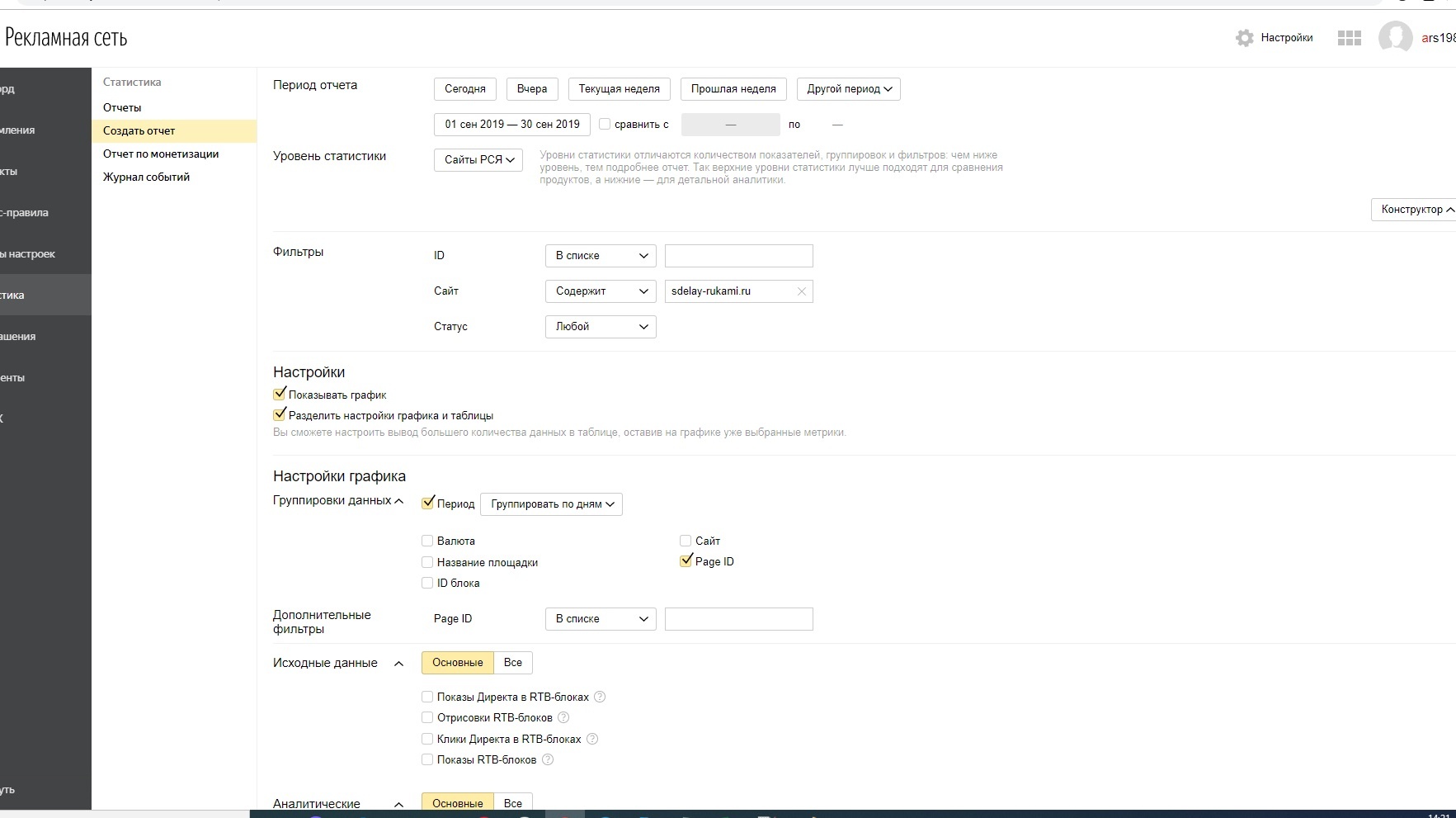
Task: Check 'Клики Директа в RTB-блоках'
Action: pos(427,739)
